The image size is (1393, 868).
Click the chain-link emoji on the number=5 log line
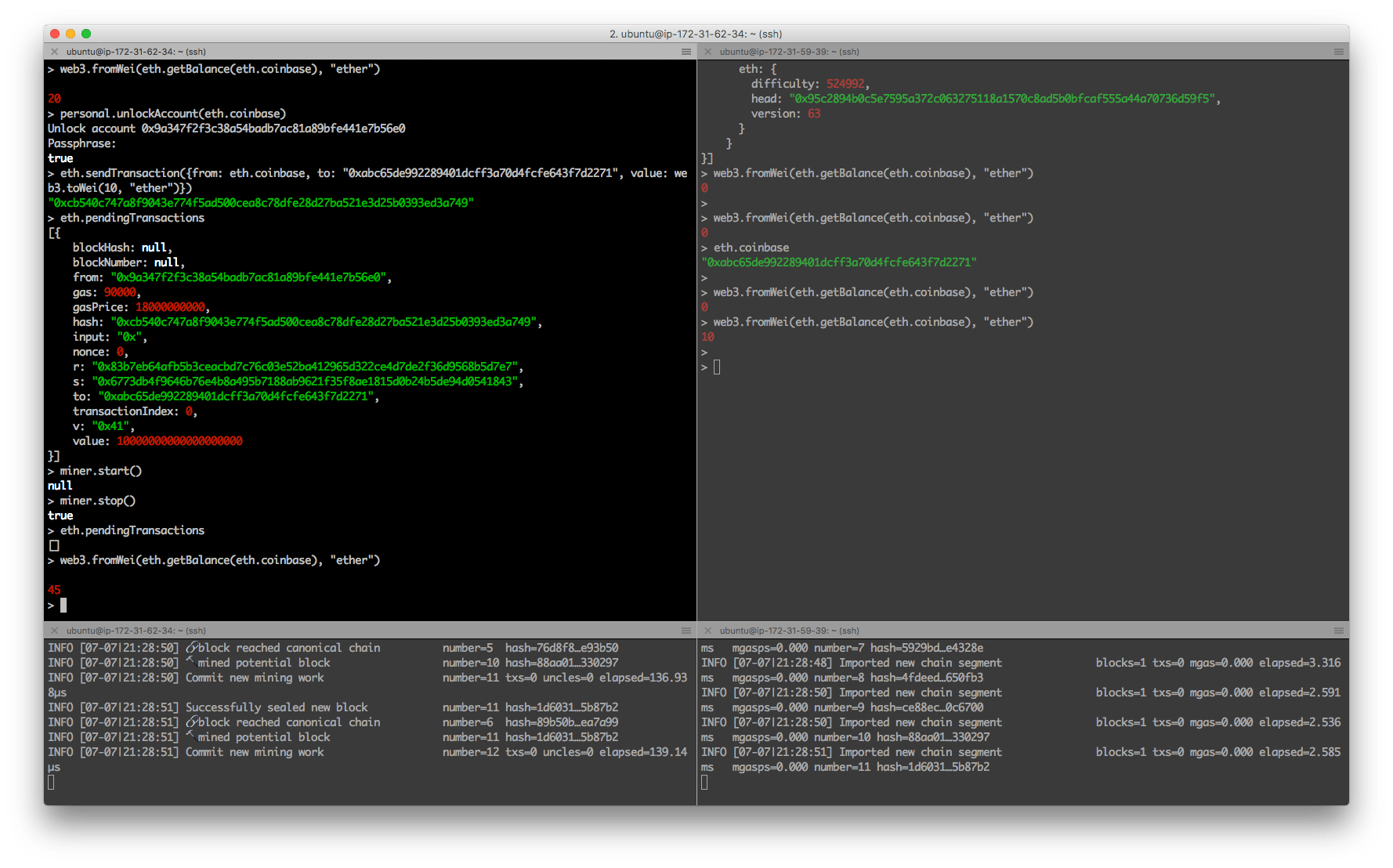[191, 648]
